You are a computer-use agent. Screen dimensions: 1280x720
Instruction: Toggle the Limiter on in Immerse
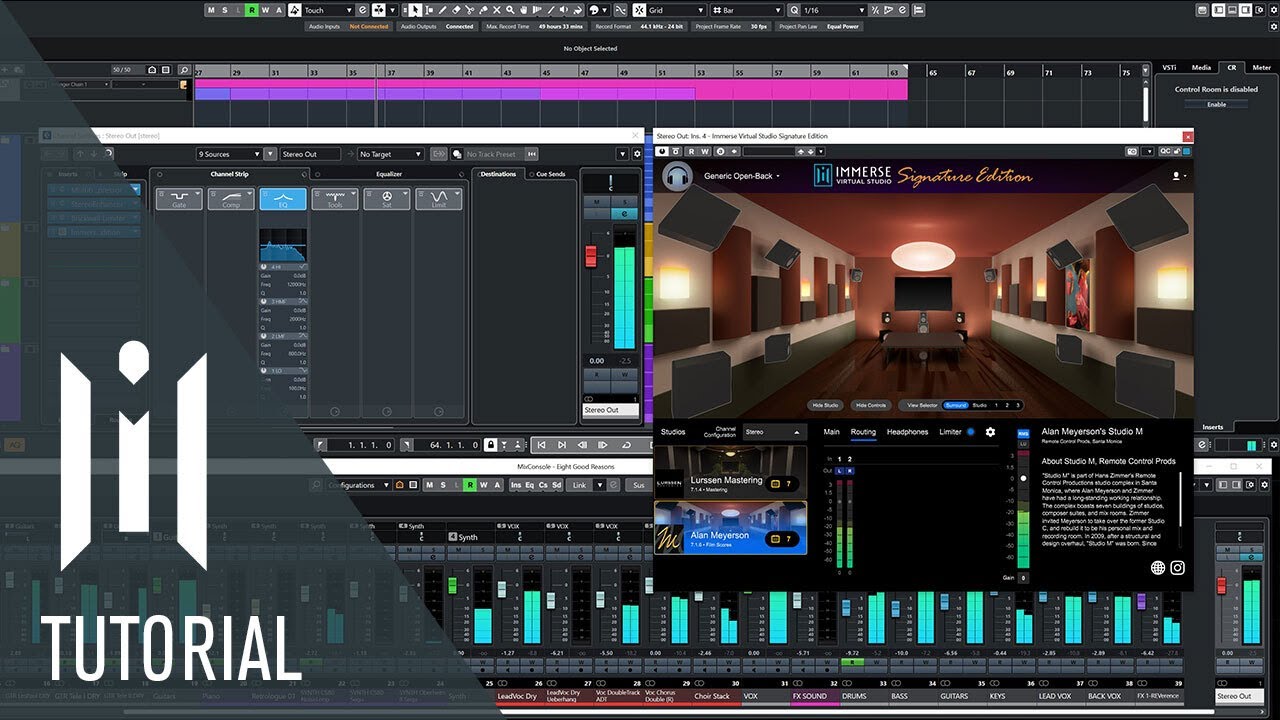pos(970,432)
